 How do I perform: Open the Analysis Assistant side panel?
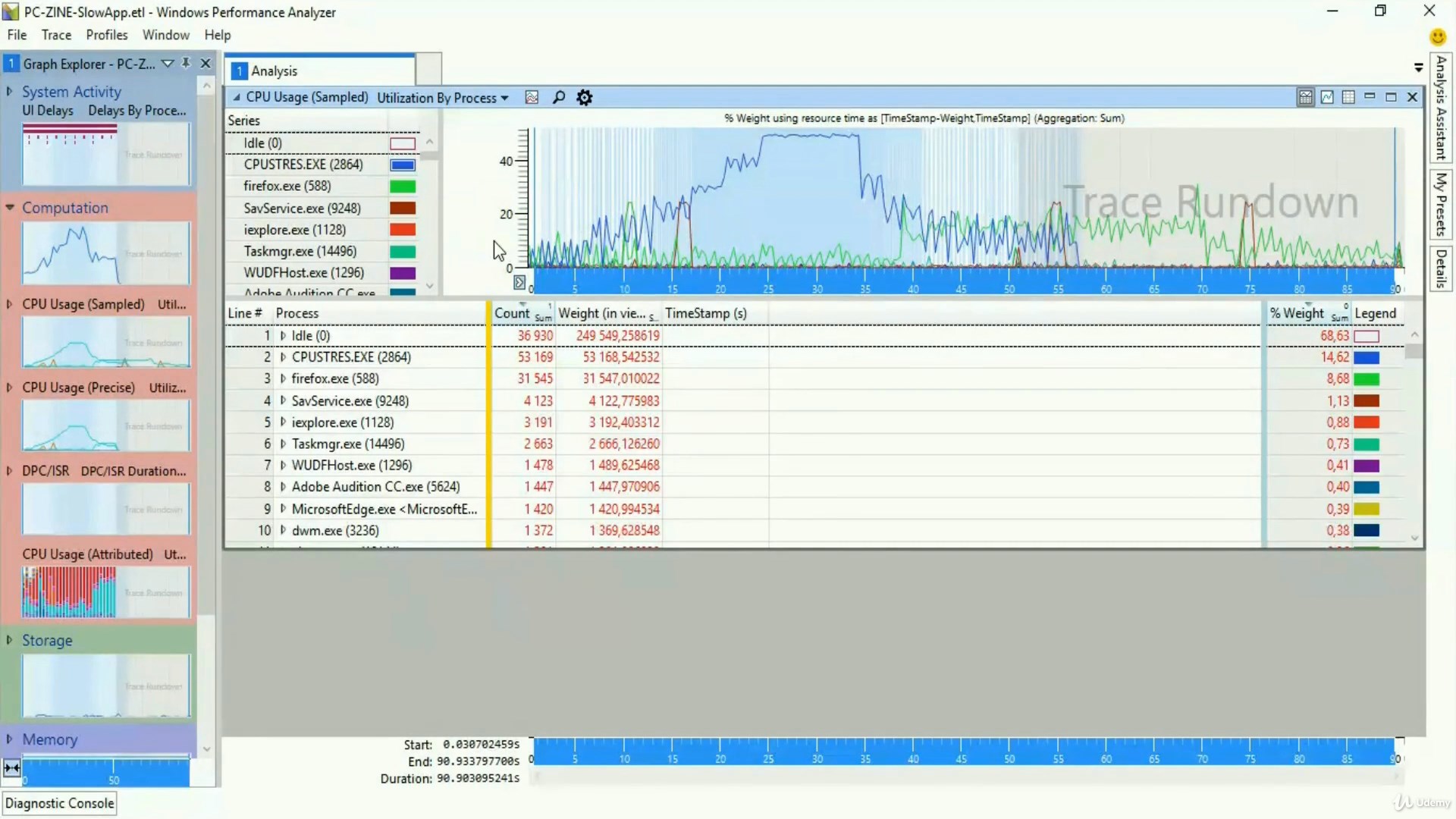tap(1441, 108)
